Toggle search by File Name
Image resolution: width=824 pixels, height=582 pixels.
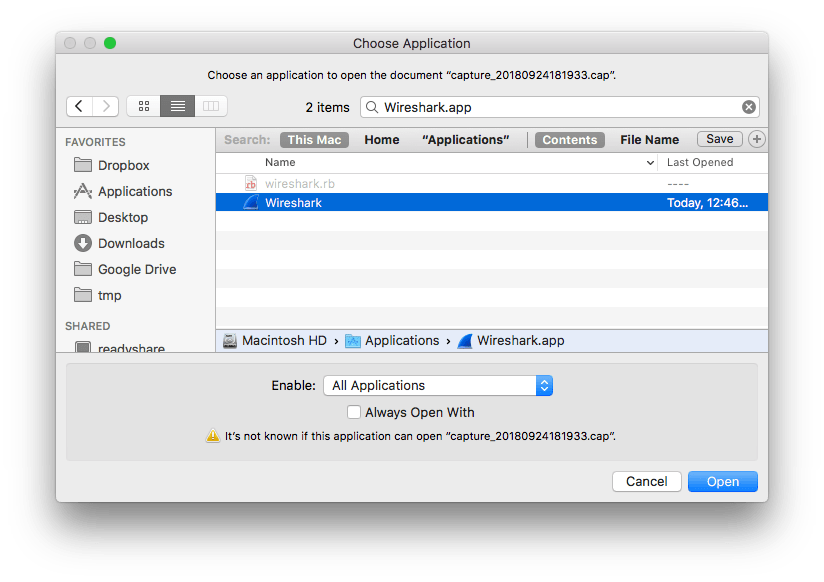(x=649, y=140)
